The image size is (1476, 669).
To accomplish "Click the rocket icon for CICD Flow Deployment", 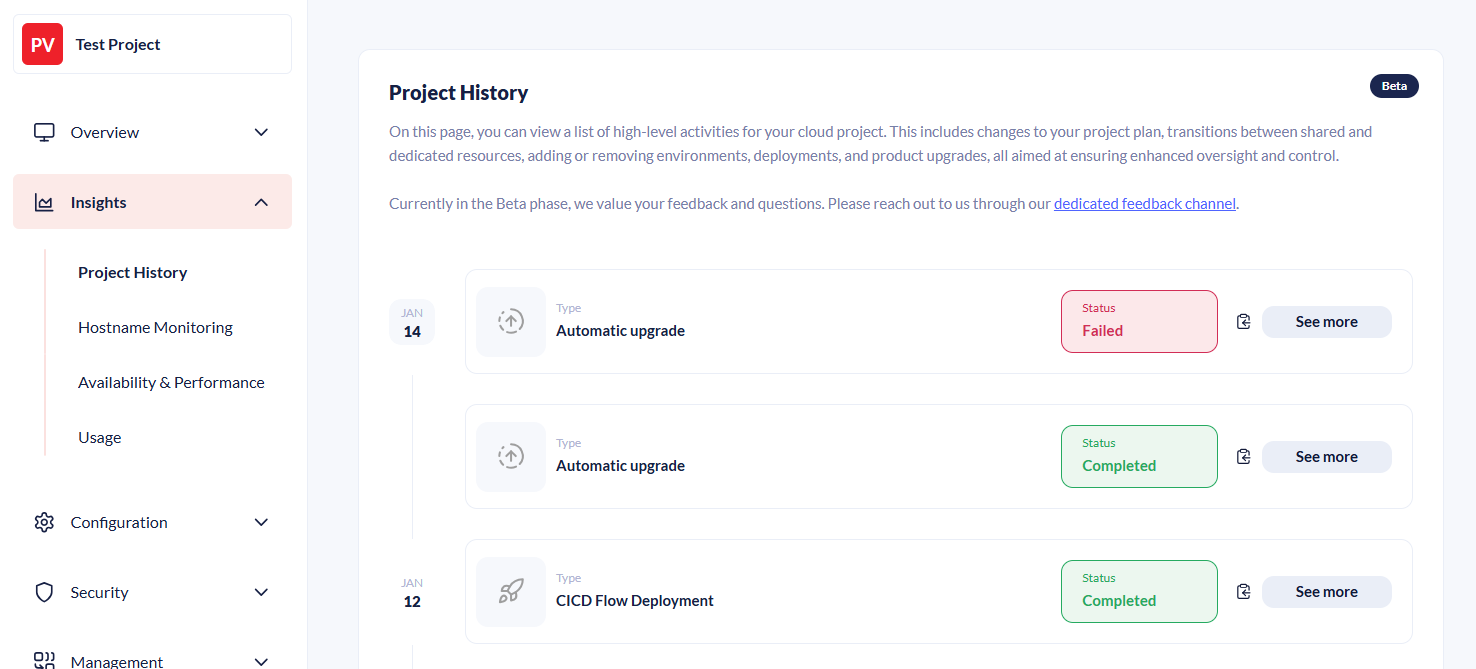I will click(510, 591).
